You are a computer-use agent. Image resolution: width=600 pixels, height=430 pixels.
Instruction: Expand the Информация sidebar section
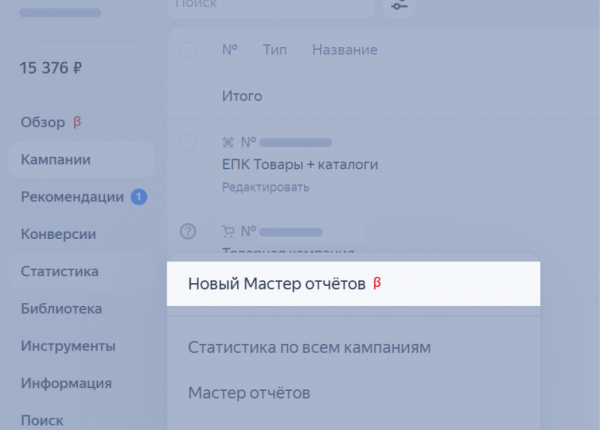(66, 383)
